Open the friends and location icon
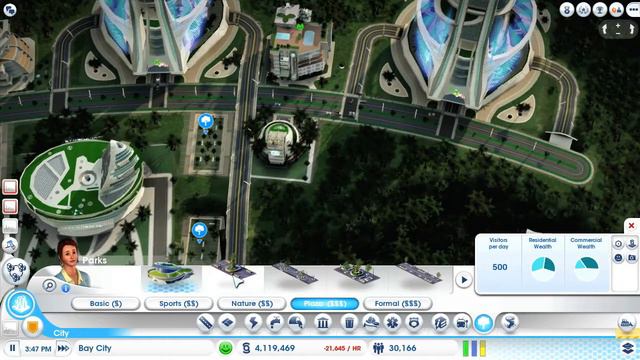This screenshot has width=640, height=360. (x=616, y=9)
